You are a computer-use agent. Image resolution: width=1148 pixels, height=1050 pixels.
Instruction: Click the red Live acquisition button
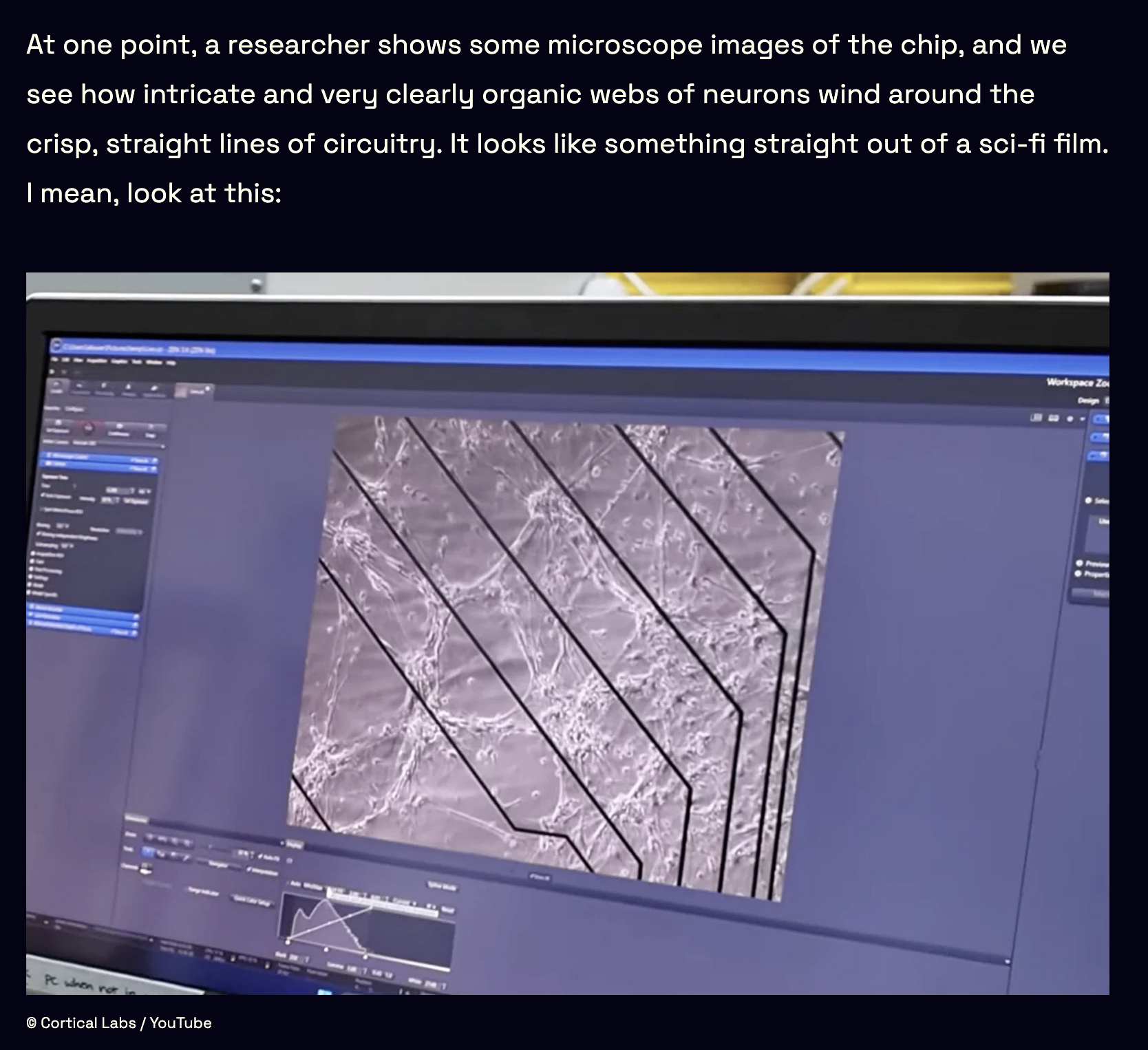89,428
